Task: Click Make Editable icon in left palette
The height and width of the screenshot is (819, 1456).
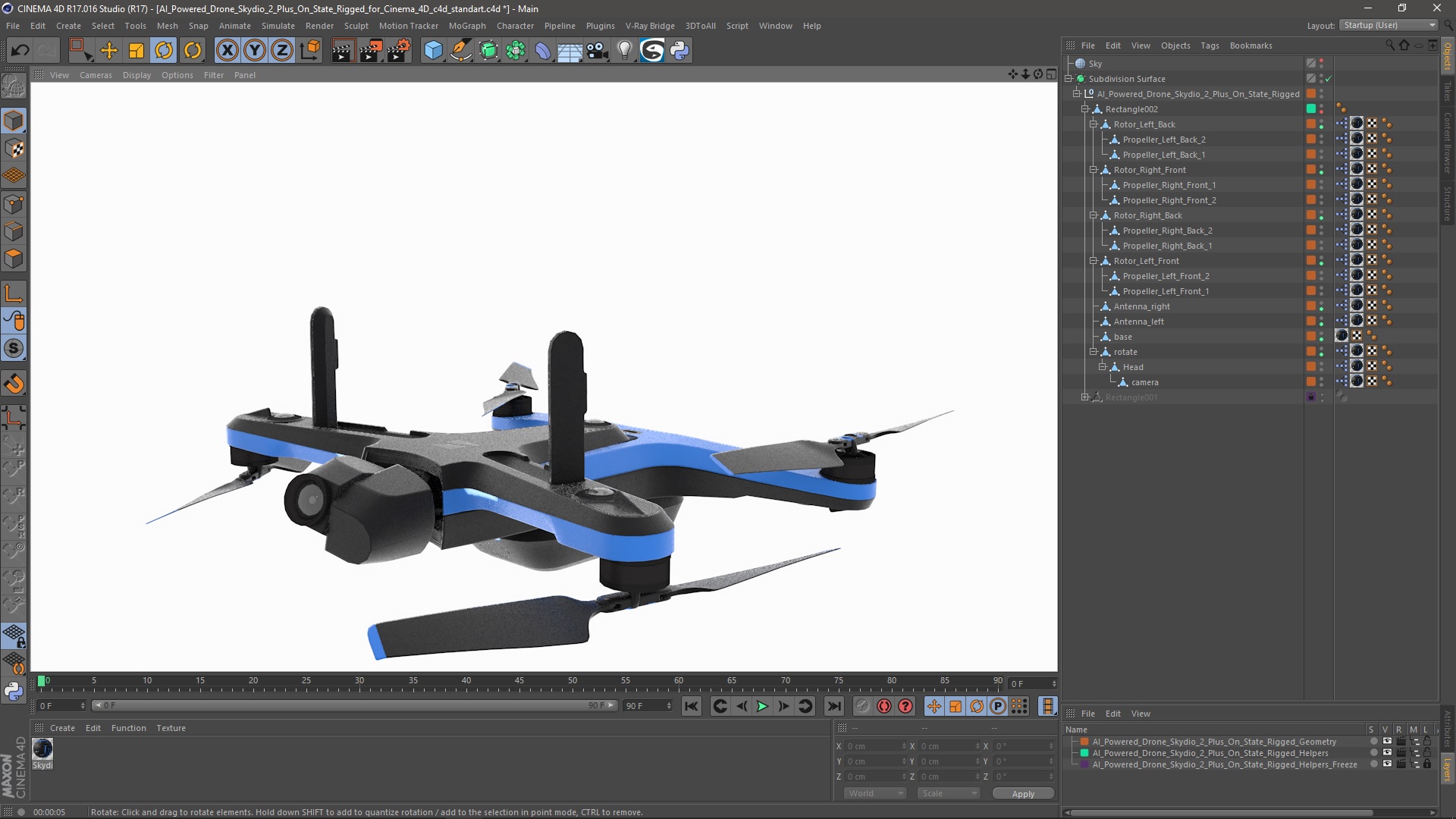Action: (x=14, y=87)
